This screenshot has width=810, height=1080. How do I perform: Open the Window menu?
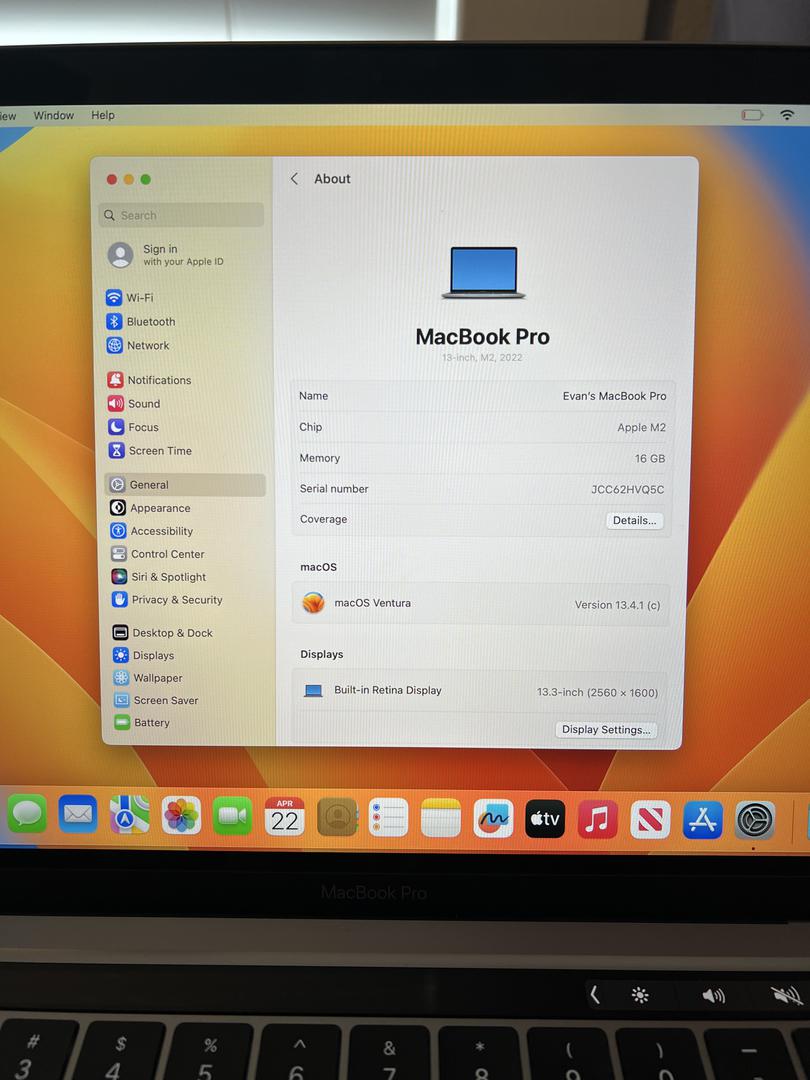[x=54, y=116]
